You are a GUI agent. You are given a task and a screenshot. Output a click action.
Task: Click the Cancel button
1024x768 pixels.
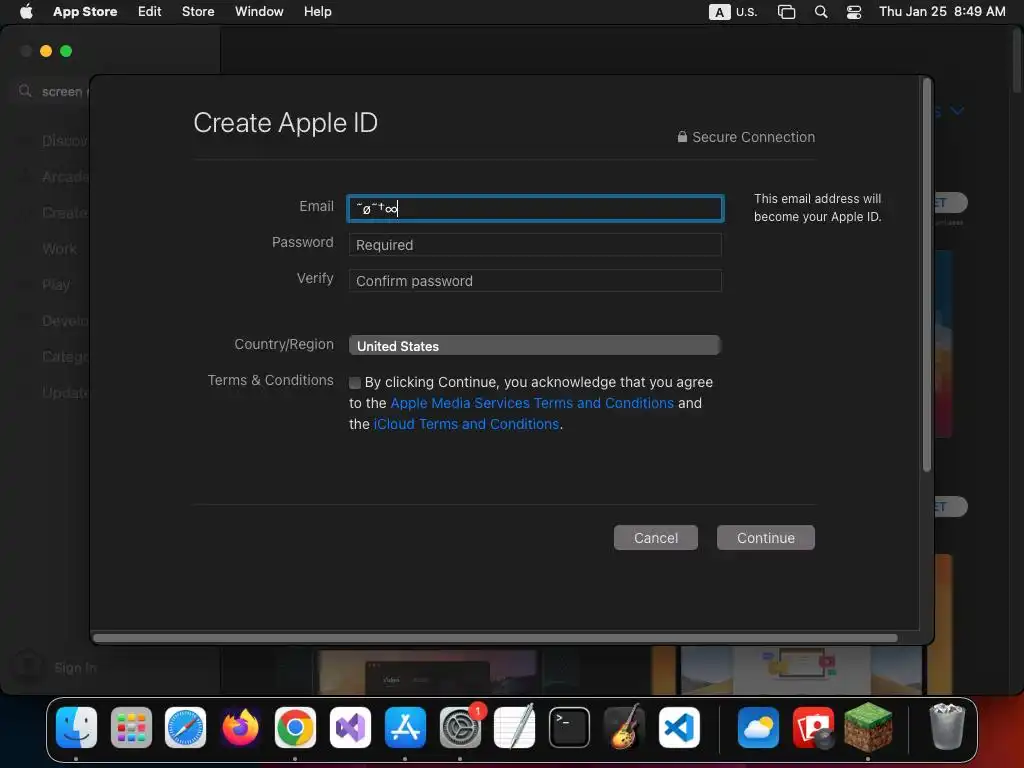pyautogui.click(x=656, y=537)
